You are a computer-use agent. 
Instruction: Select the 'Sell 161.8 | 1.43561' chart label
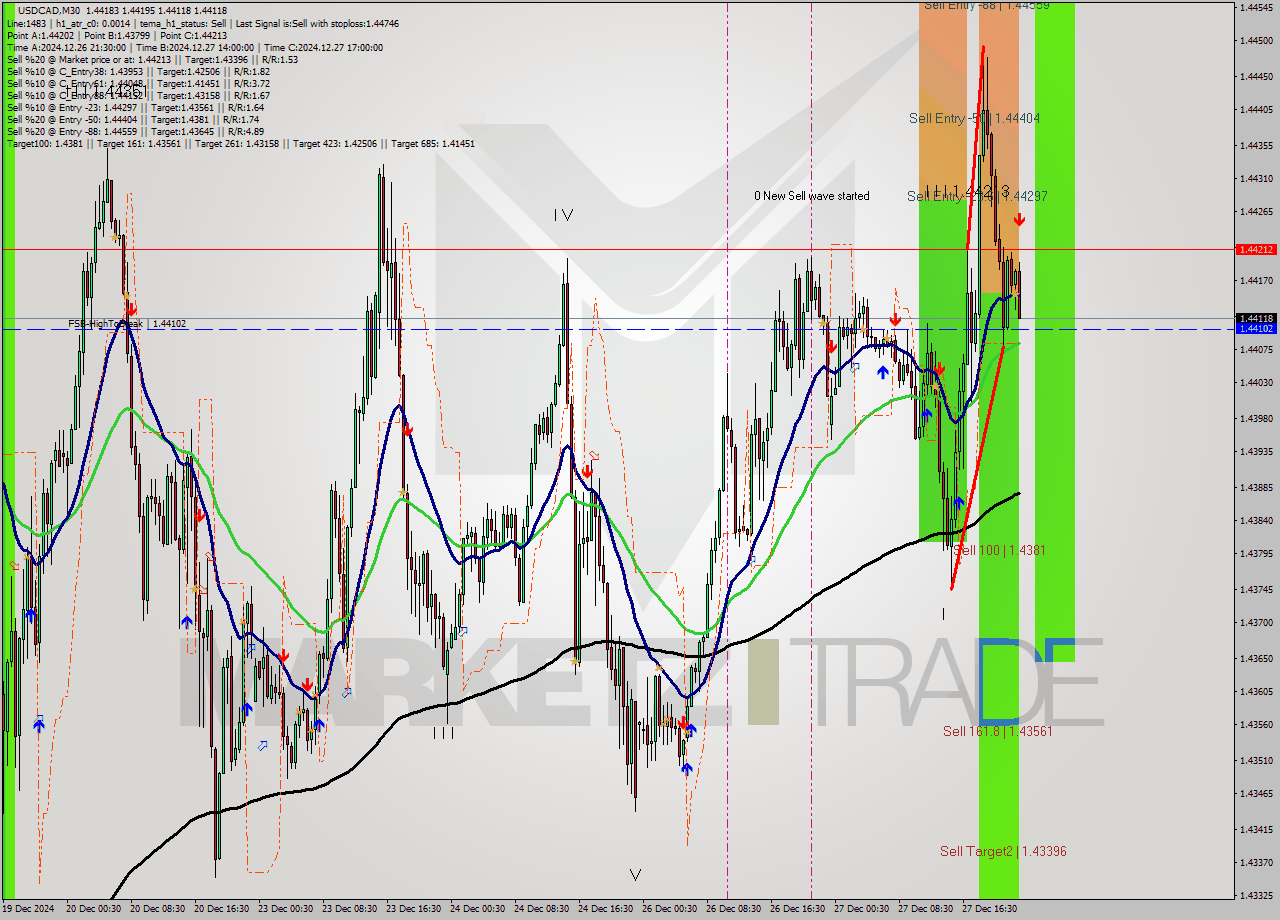click(998, 731)
